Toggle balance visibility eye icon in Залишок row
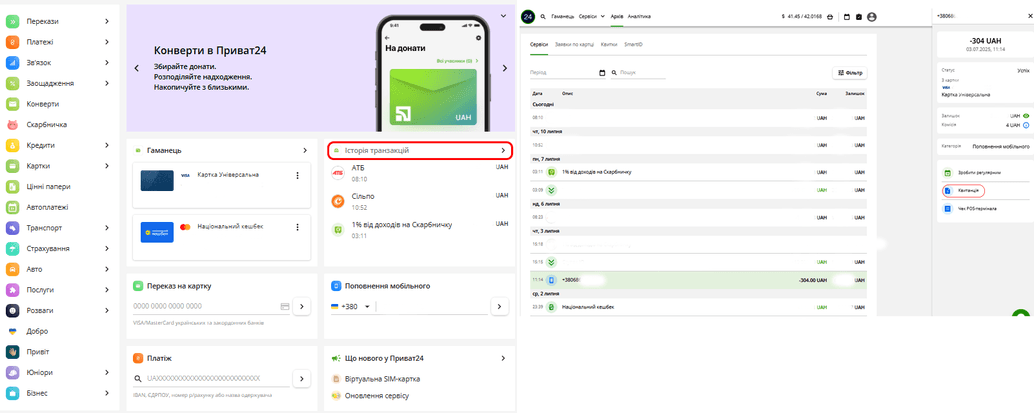 1026,116
